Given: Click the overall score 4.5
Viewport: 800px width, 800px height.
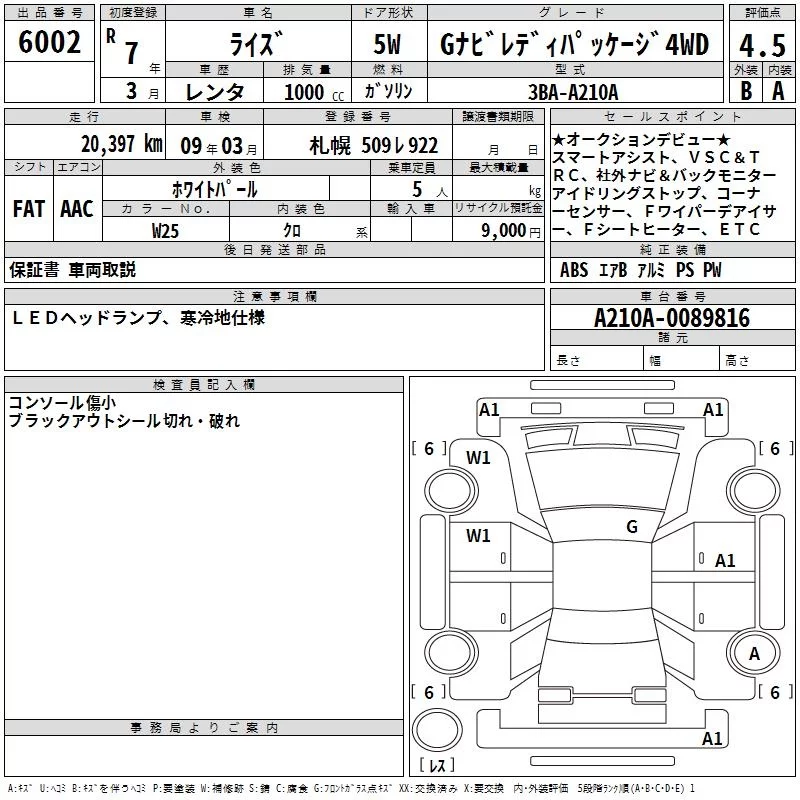Looking at the screenshot, I should [x=762, y=45].
